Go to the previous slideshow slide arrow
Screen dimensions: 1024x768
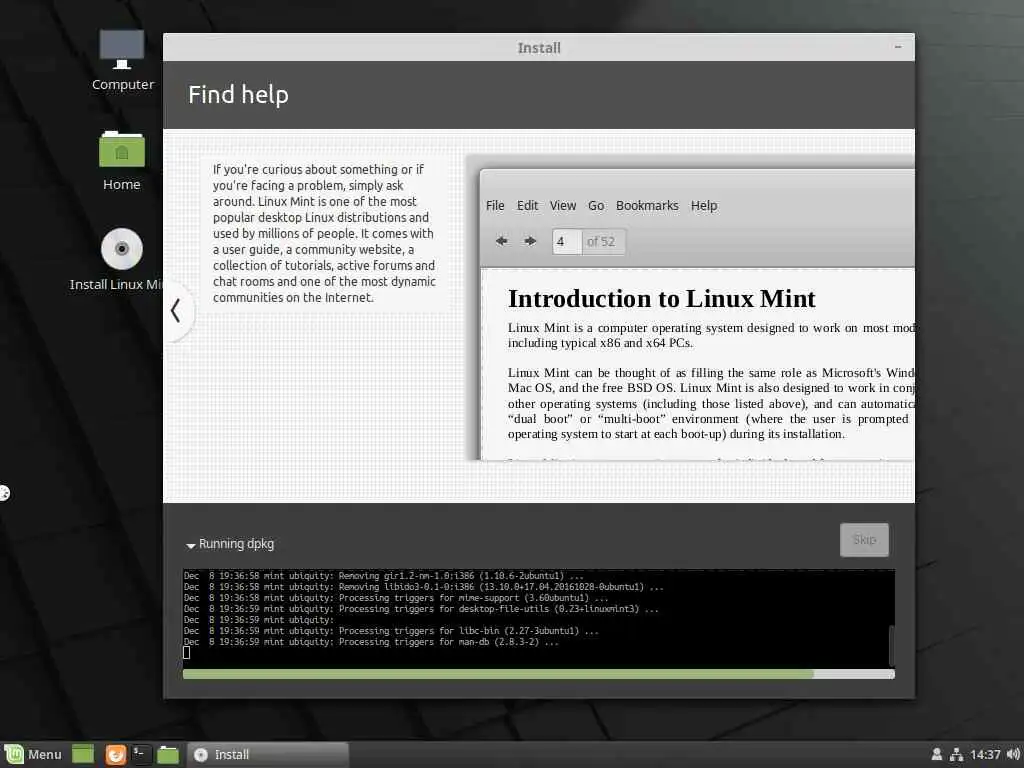click(176, 311)
